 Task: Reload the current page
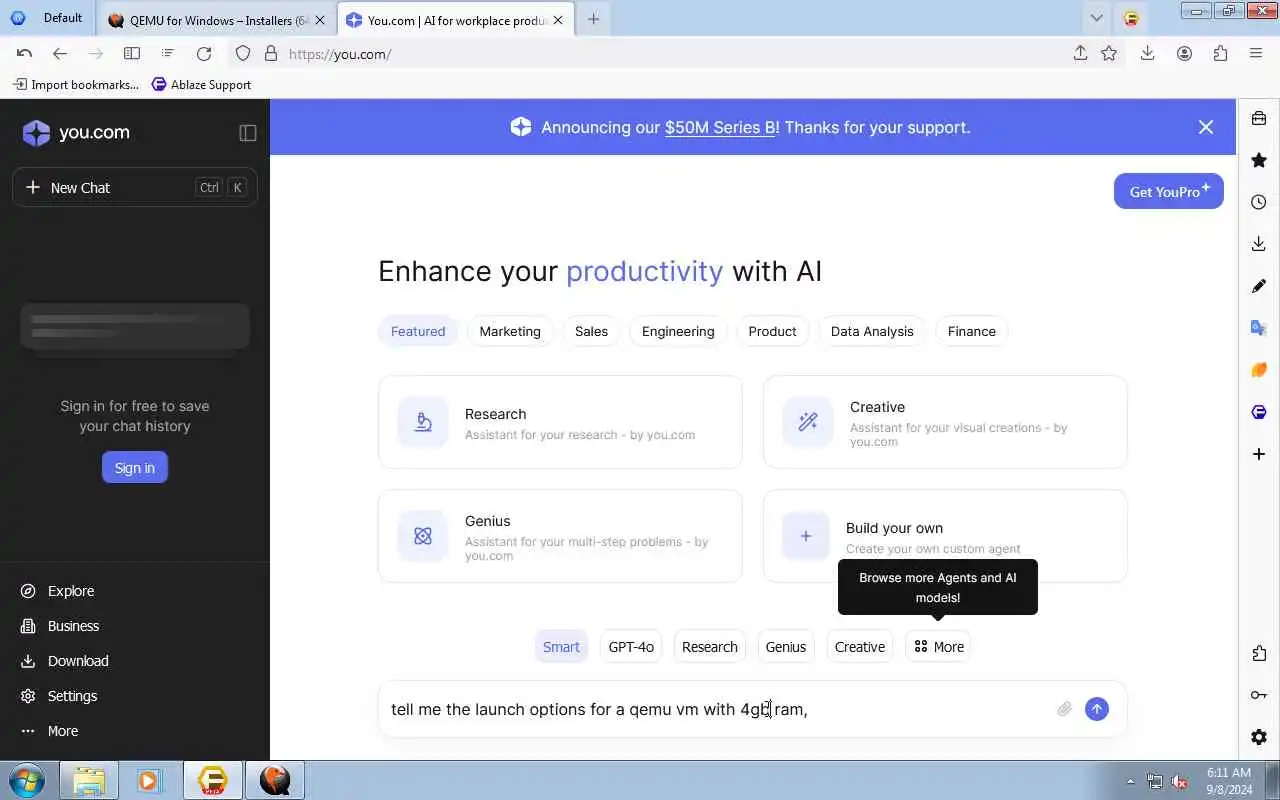pyautogui.click(x=204, y=54)
